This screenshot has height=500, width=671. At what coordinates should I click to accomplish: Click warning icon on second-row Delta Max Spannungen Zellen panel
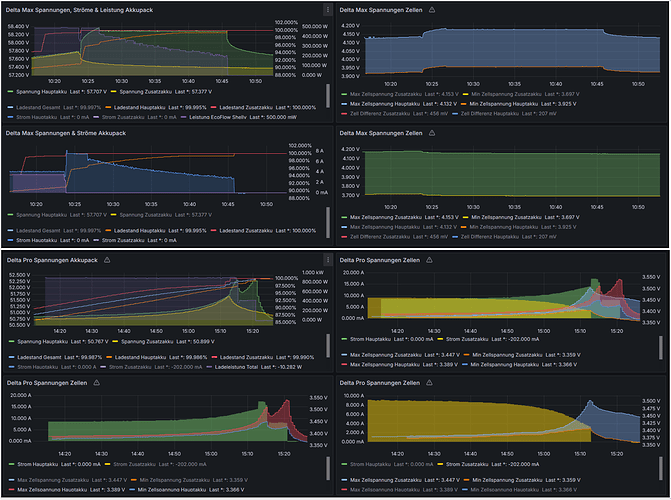click(432, 133)
